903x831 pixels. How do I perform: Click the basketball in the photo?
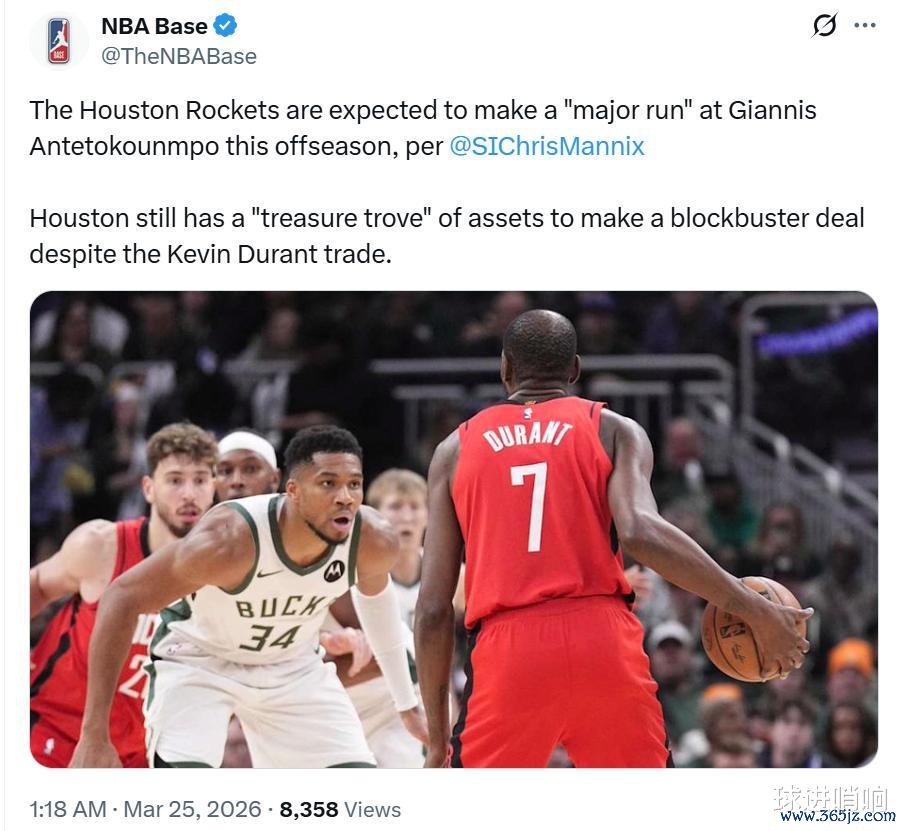click(x=752, y=630)
